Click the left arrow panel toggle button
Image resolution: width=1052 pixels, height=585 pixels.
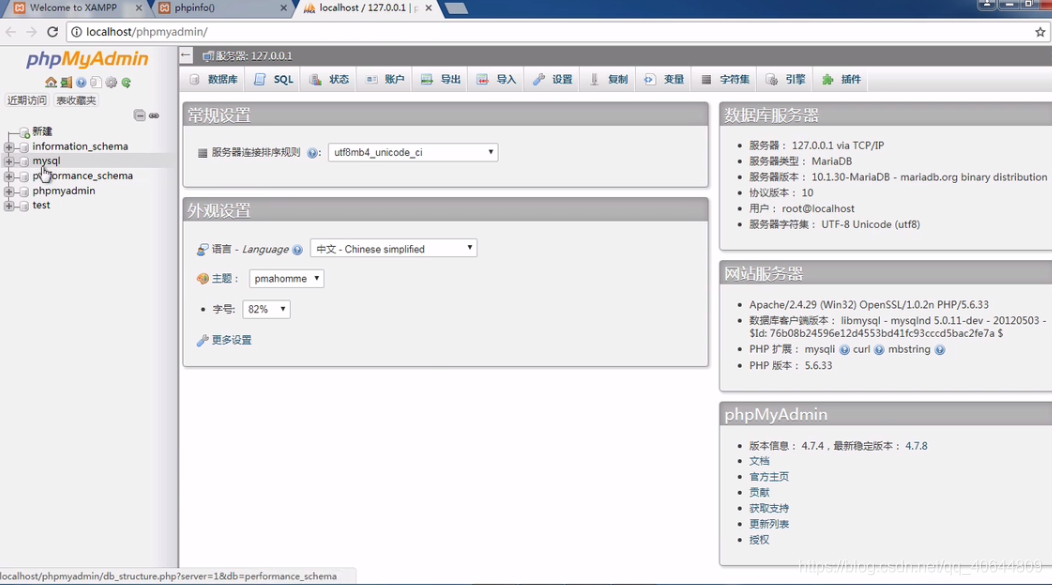(186, 56)
